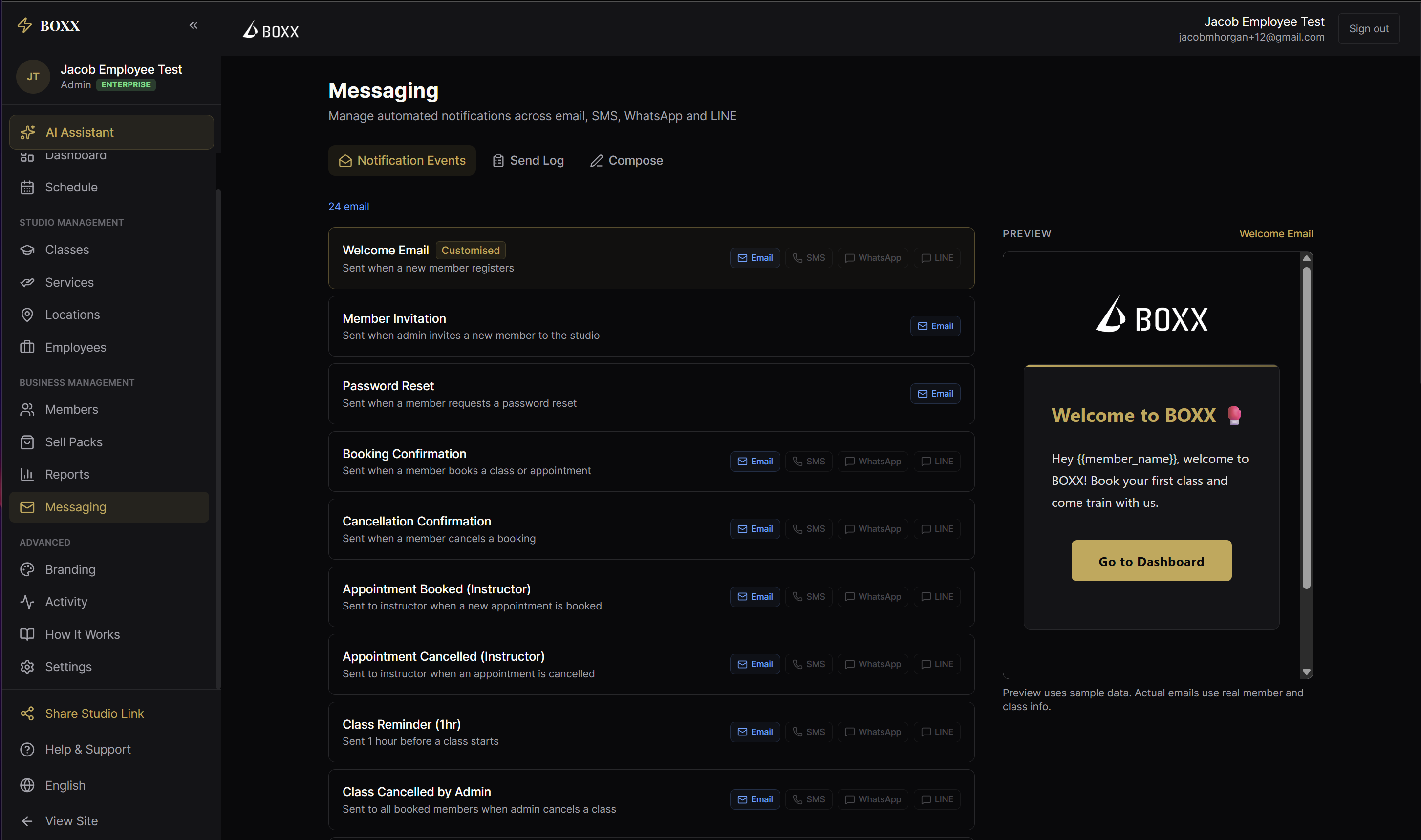Click the BOXX lightning bolt sidebar logo

[x=24, y=25]
